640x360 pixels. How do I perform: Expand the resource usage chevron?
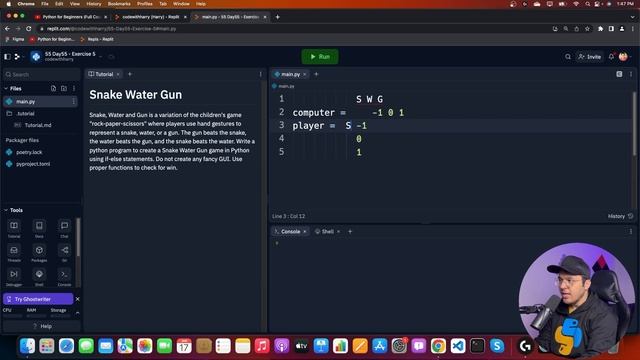click(78, 313)
